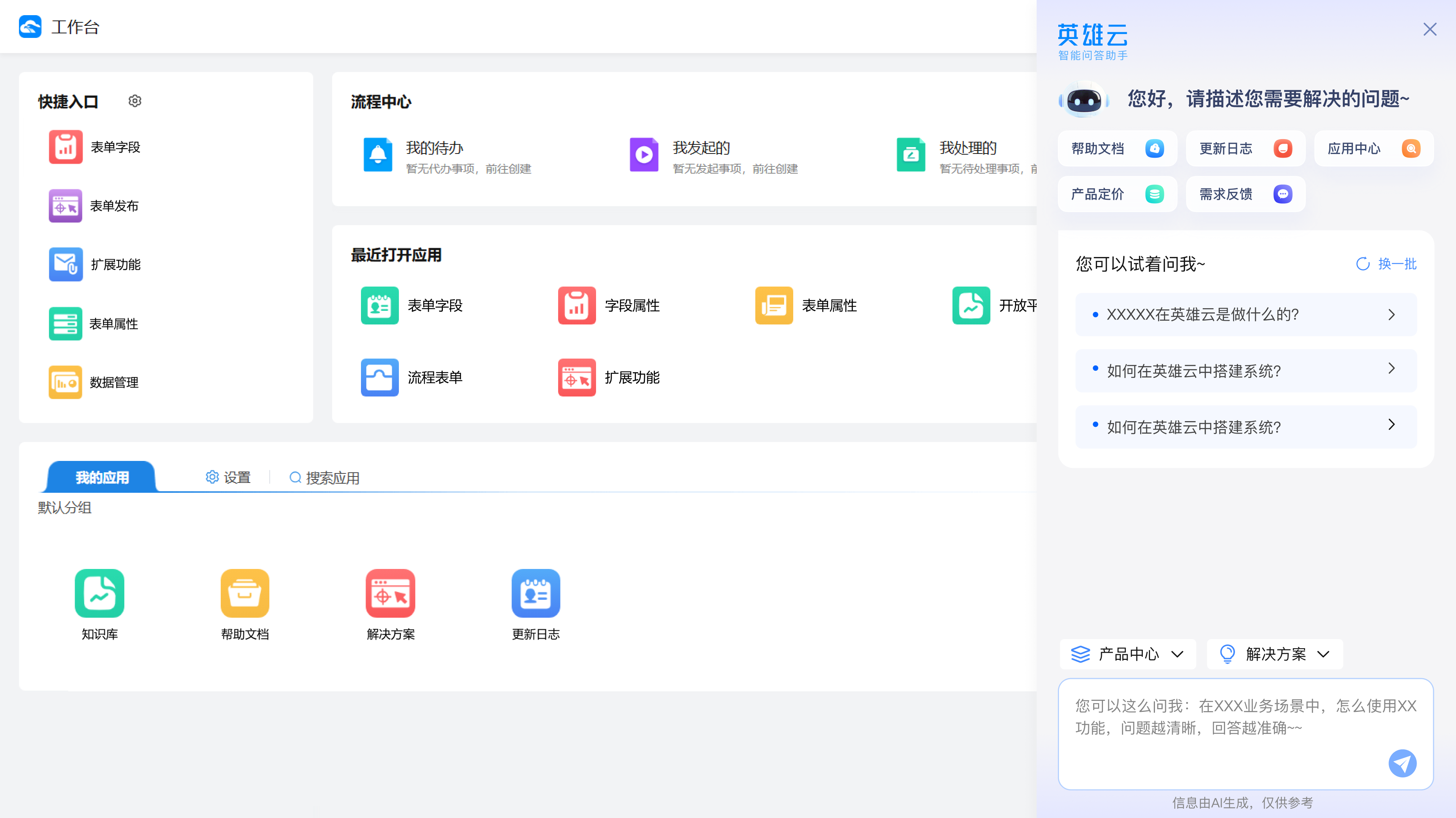Launch the 知识库 app icon

tap(99, 593)
